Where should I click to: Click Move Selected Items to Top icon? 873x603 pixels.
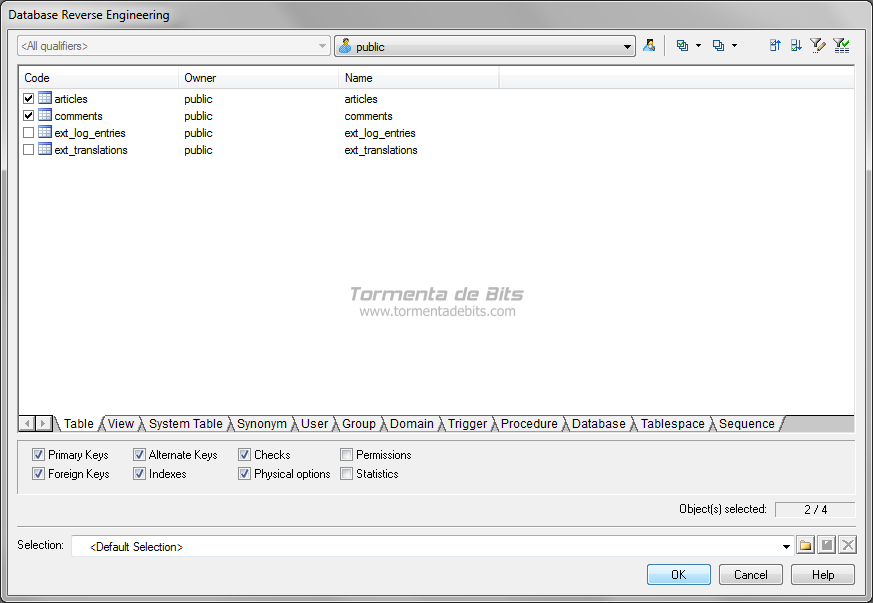pos(775,46)
